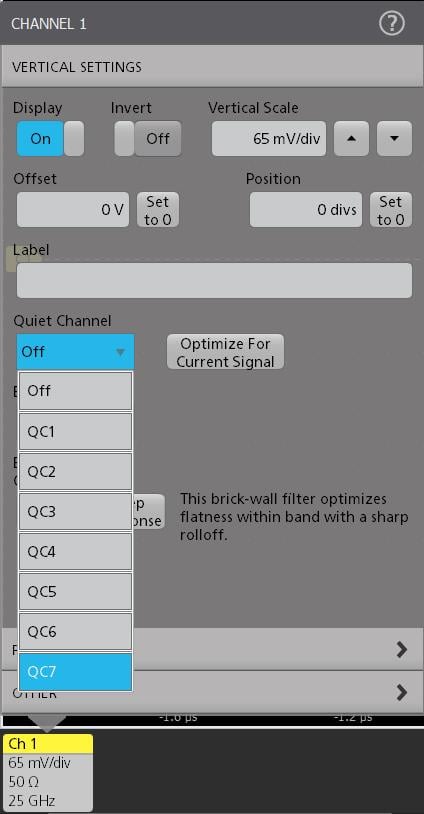Select Off in Quiet Channel list
The image size is (424, 814).
(x=75, y=391)
